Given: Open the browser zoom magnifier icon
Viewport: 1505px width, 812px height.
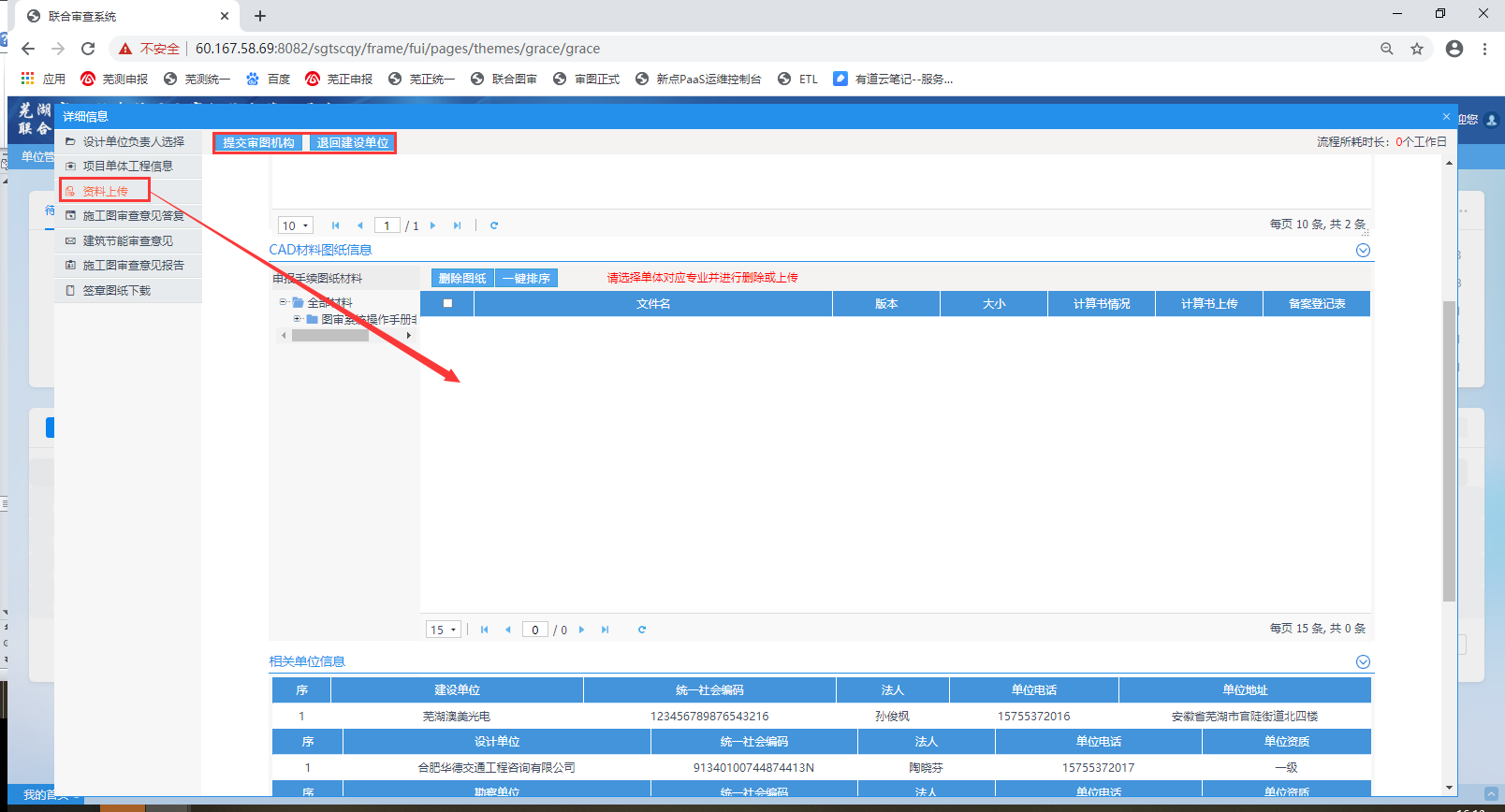Looking at the screenshot, I should [x=1387, y=49].
